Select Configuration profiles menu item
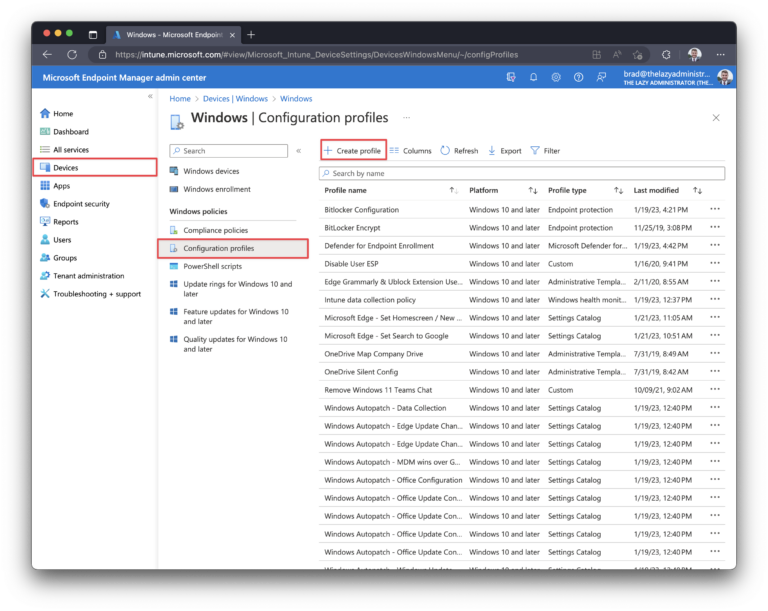The width and height of the screenshot is (768, 611). click(x=233, y=248)
